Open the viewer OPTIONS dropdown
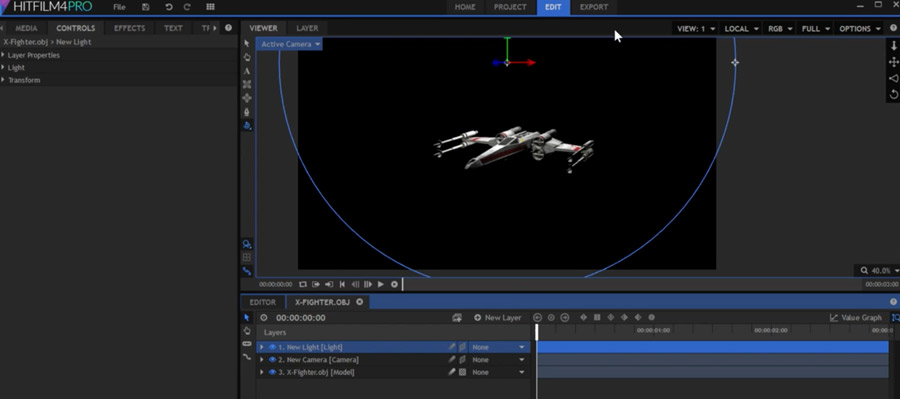The height and width of the screenshot is (399, 900). pyautogui.click(x=860, y=29)
